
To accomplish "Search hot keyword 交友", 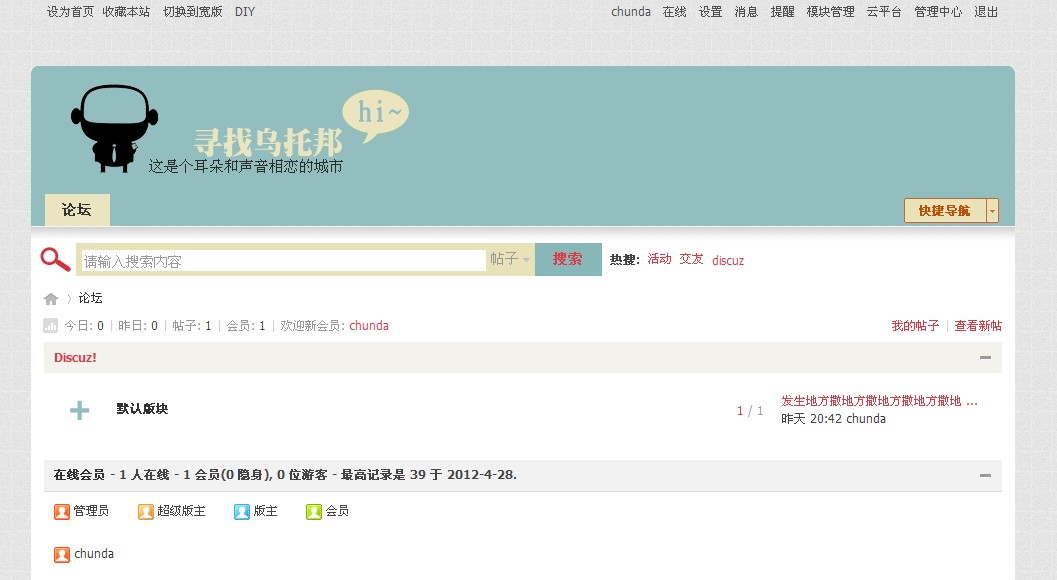I will [691, 260].
